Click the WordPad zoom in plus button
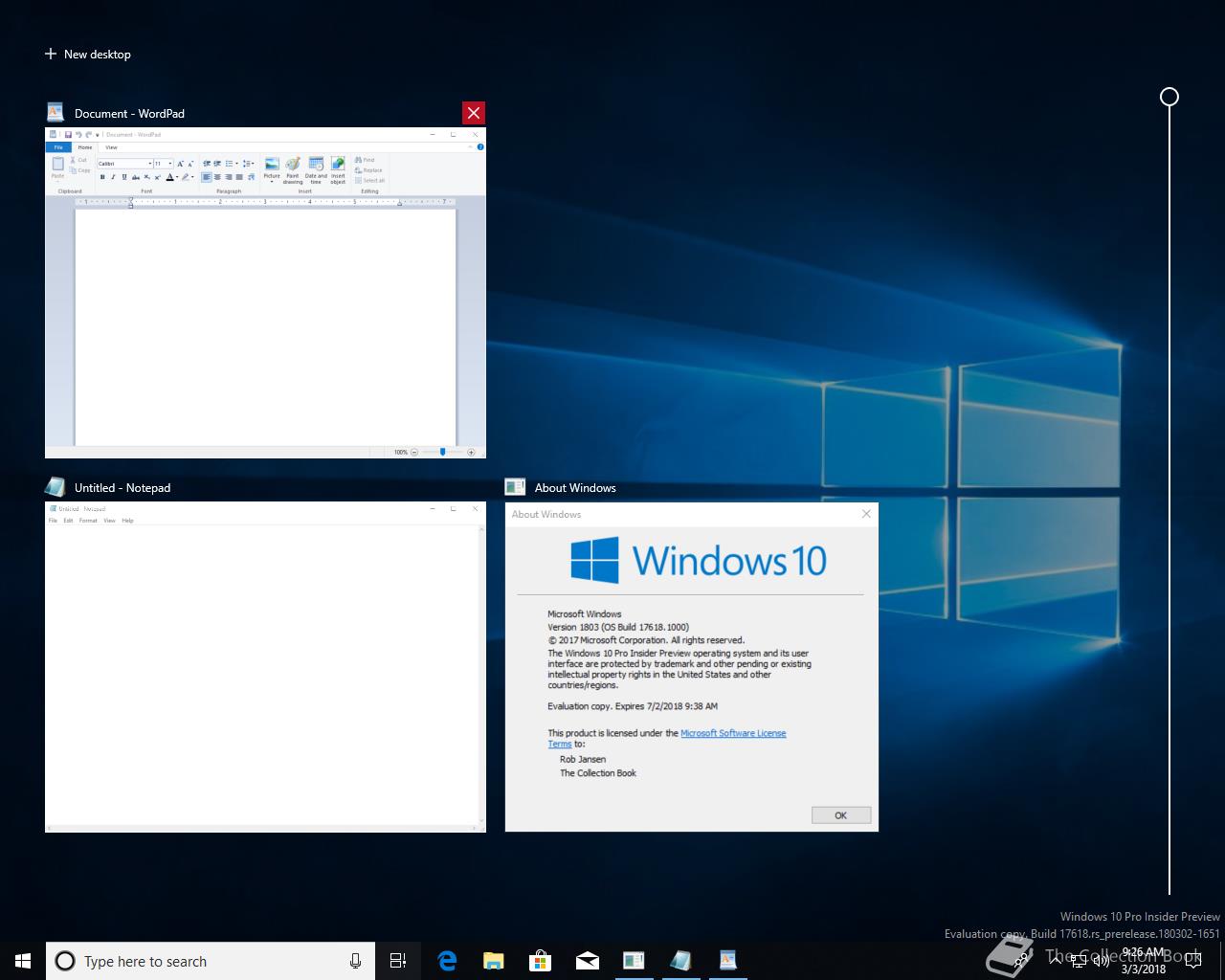 pyautogui.click(x=472, y=452)
